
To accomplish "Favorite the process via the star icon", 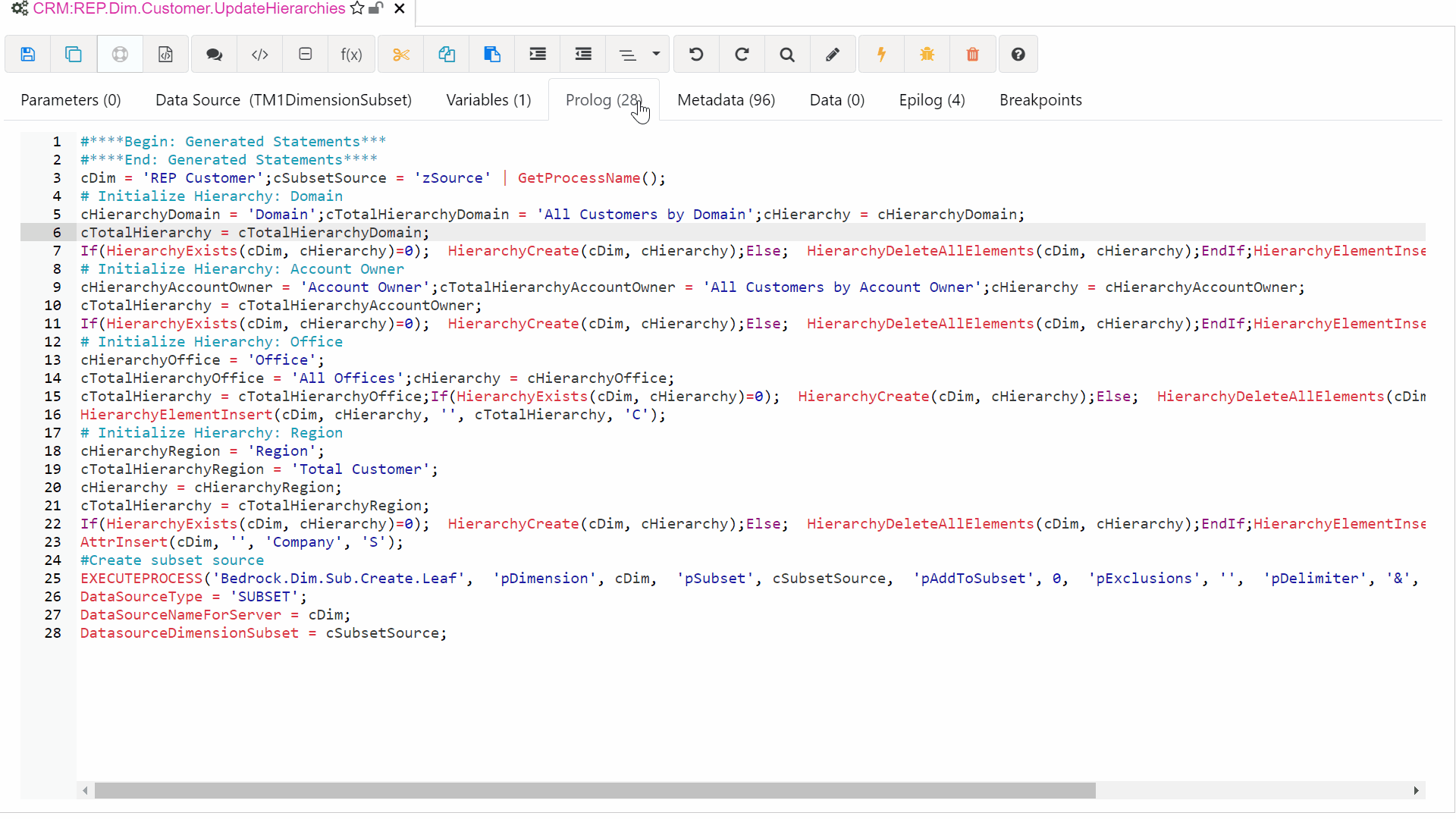I will (x=356, y=8).
